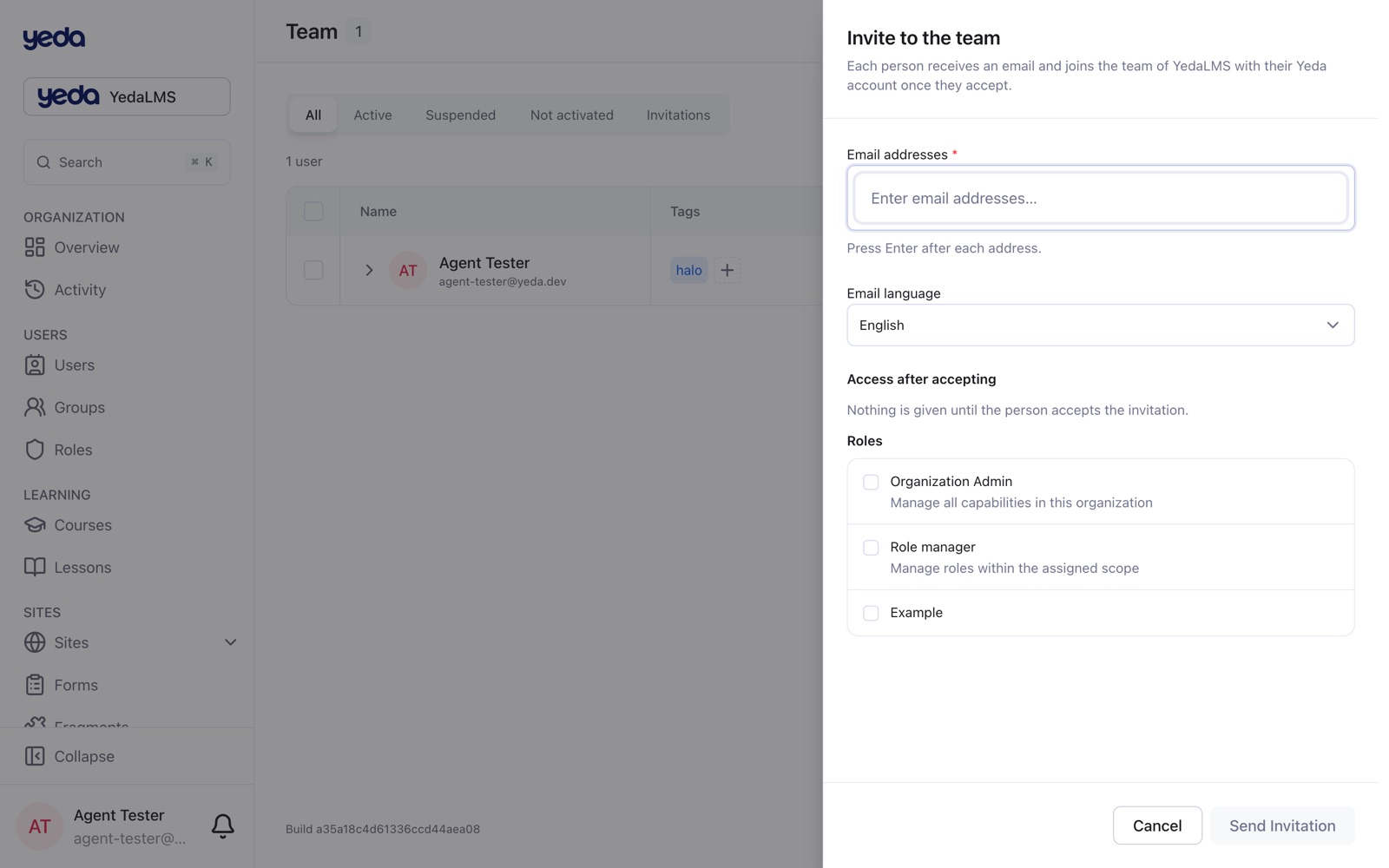
Task: Switch to the Suspended tab
Action: tap(461, 115)
